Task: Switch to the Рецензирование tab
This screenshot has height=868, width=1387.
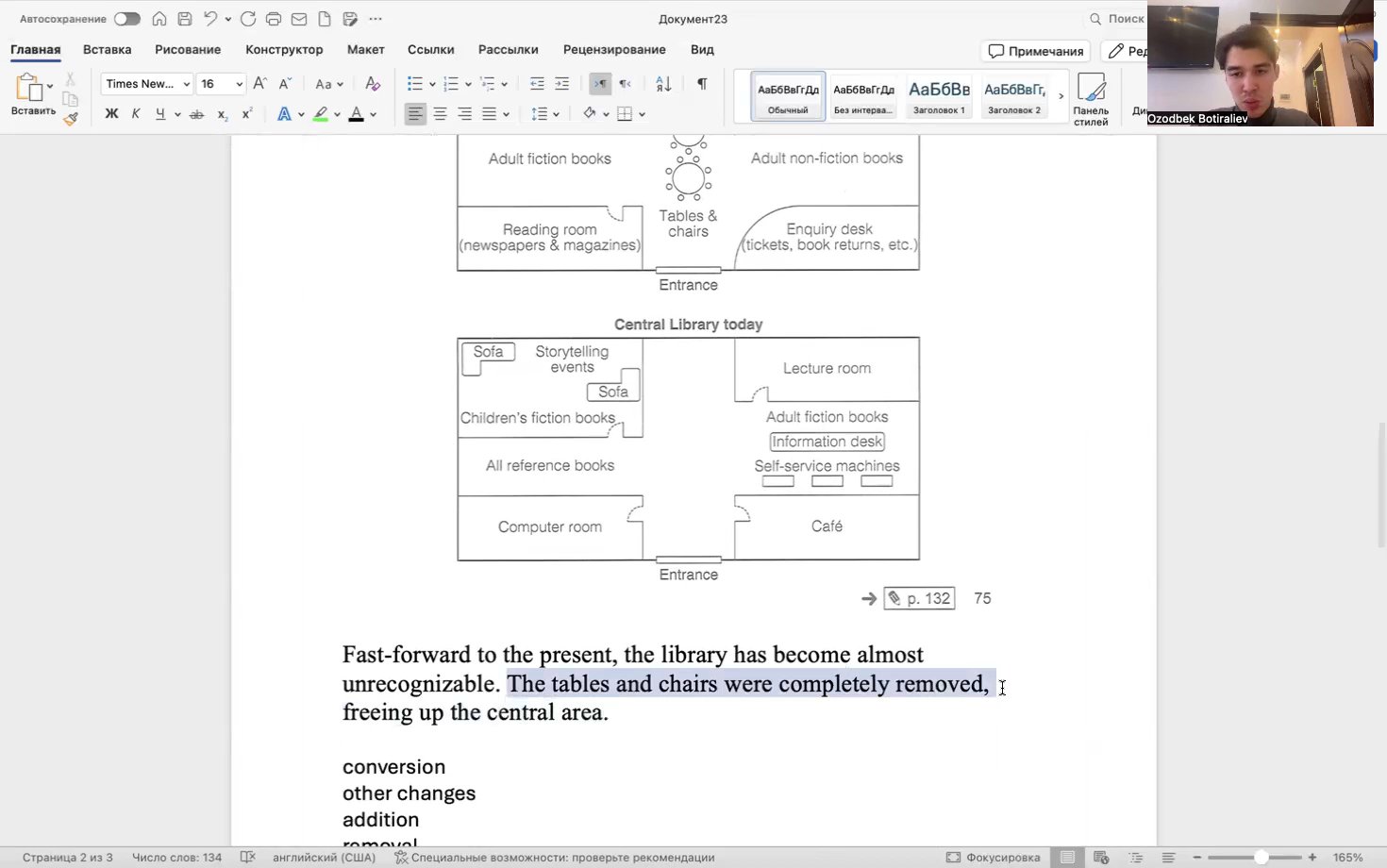Action: point(614,49)
